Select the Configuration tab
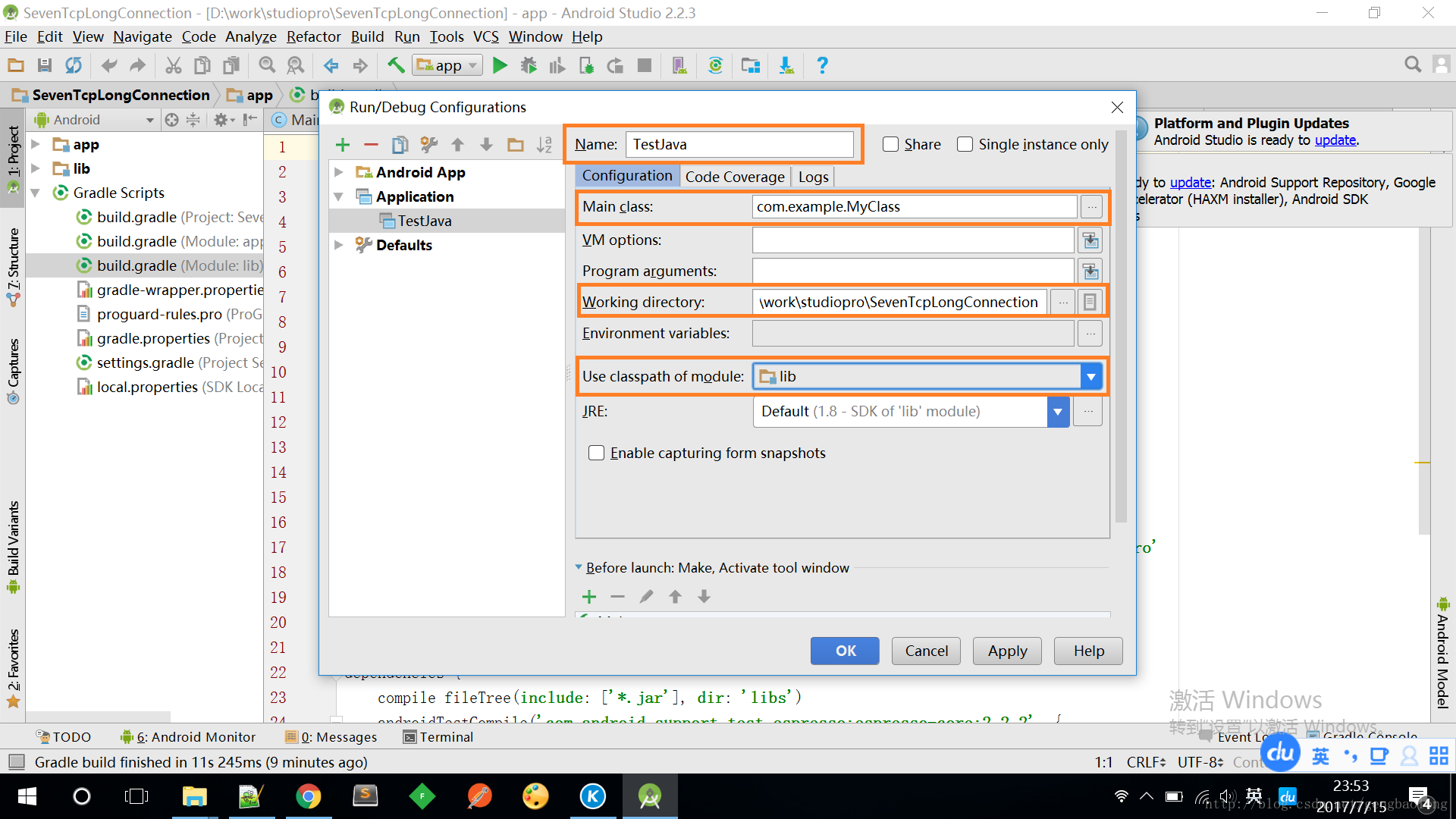 click(627, 176)
